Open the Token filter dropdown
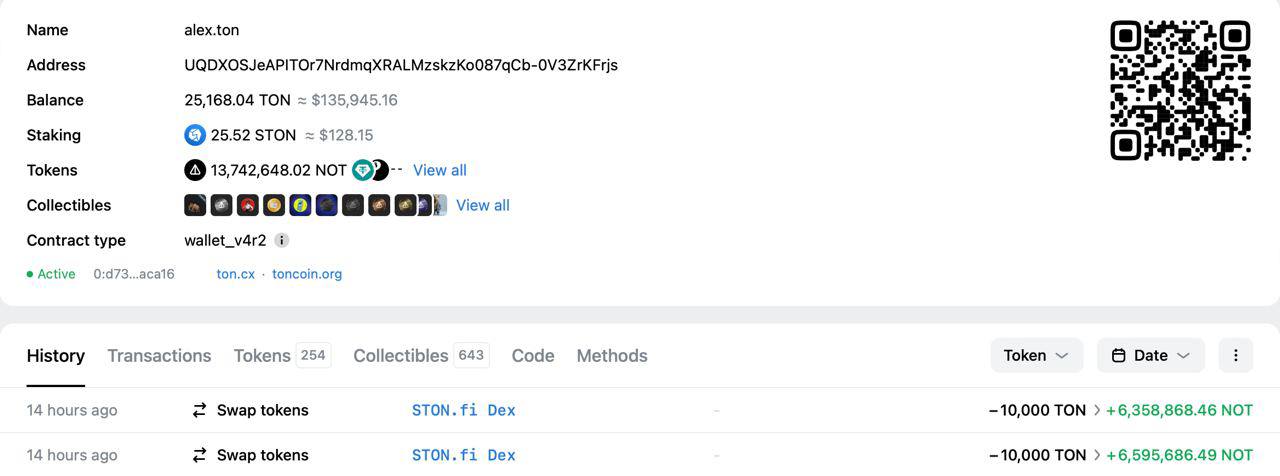Viewport: 1280px width, 476px height. 1036,355
